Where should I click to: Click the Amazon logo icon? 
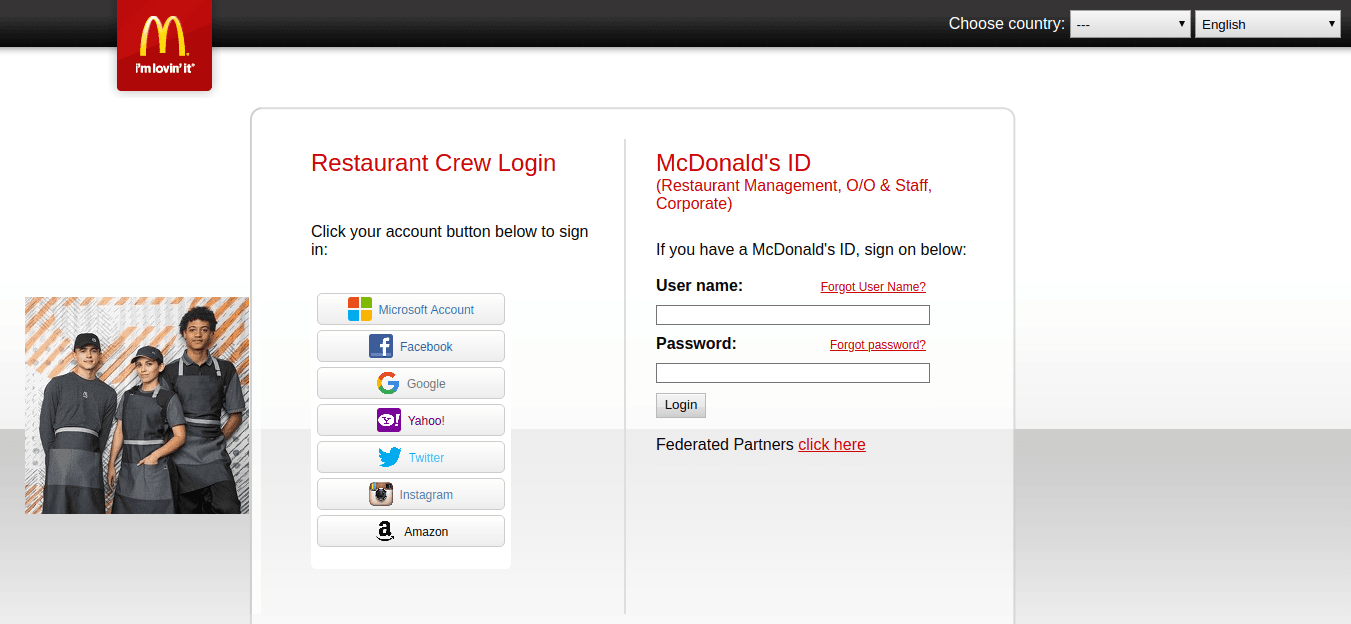click(385, 531)
